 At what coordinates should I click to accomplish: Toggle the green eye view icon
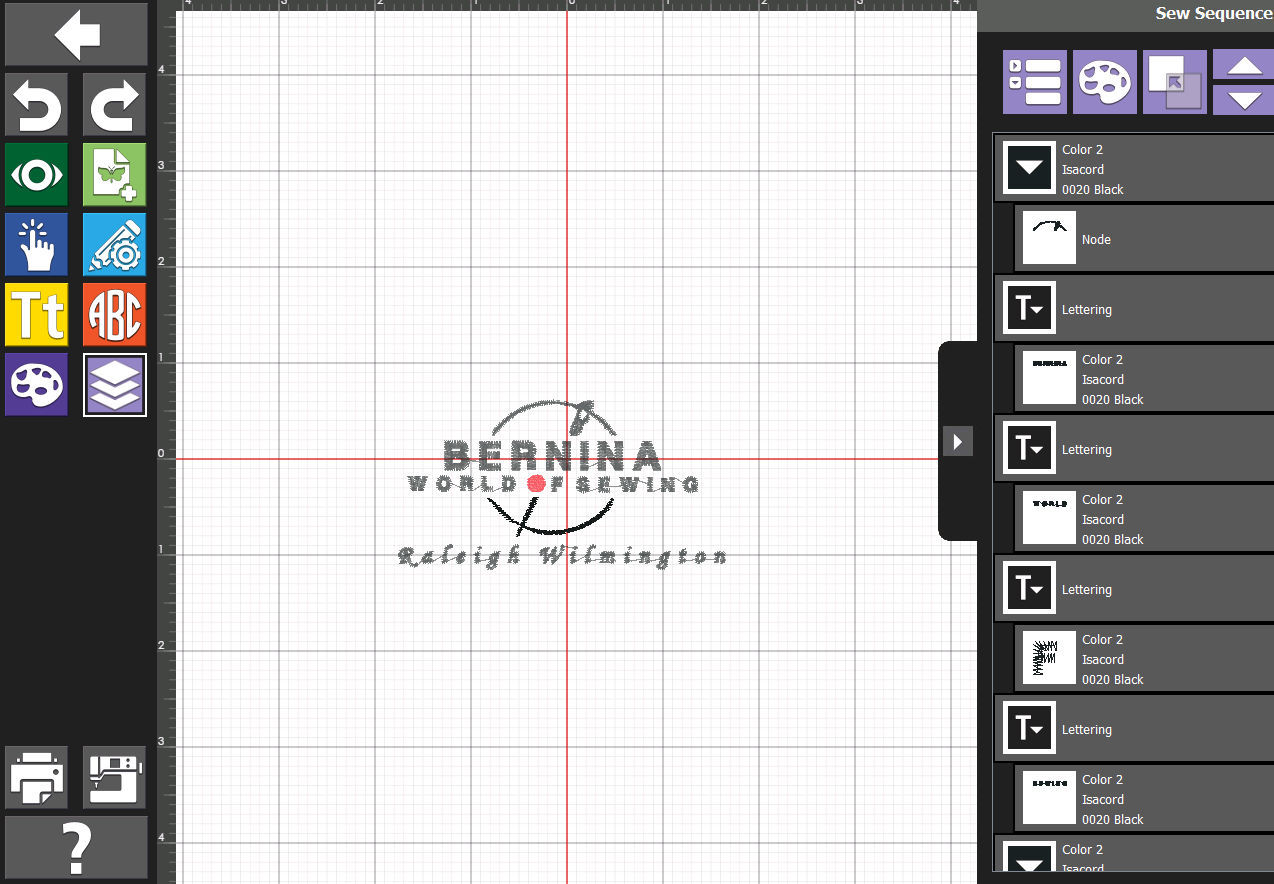point(37,174)
